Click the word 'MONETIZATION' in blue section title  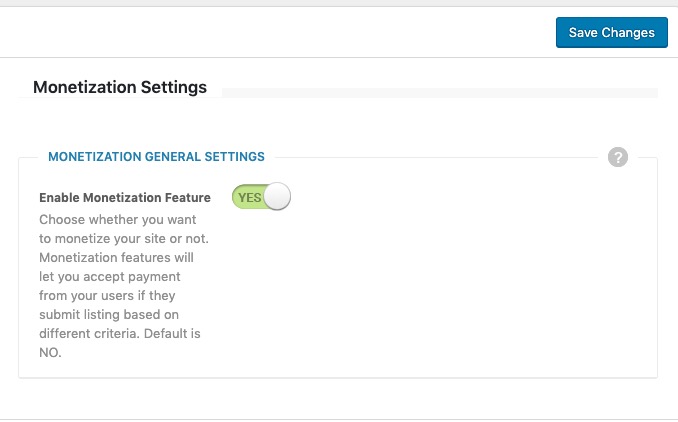click(95, 157)
